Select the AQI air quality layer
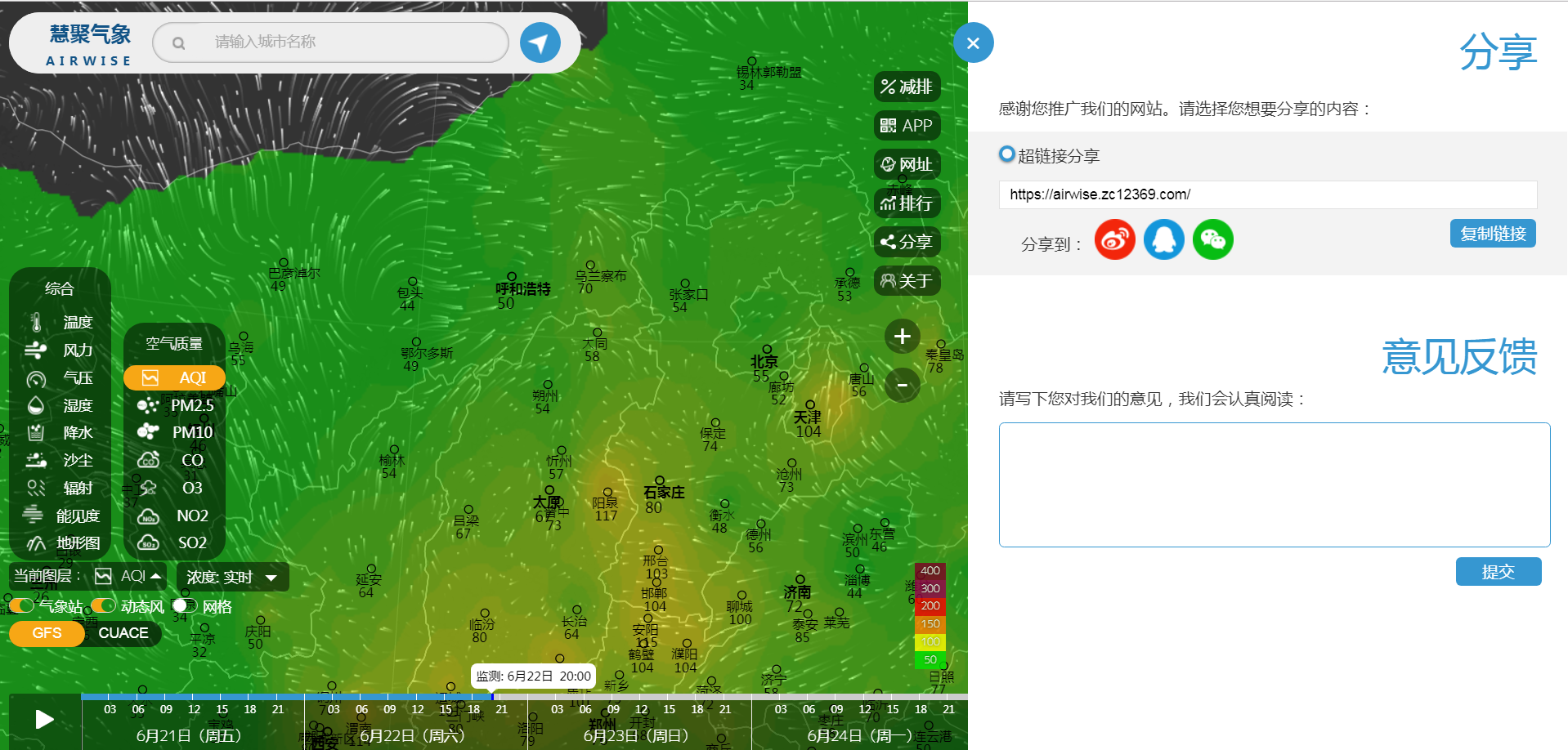Viewport: 1568px width, 750px height. pos(174,377)
